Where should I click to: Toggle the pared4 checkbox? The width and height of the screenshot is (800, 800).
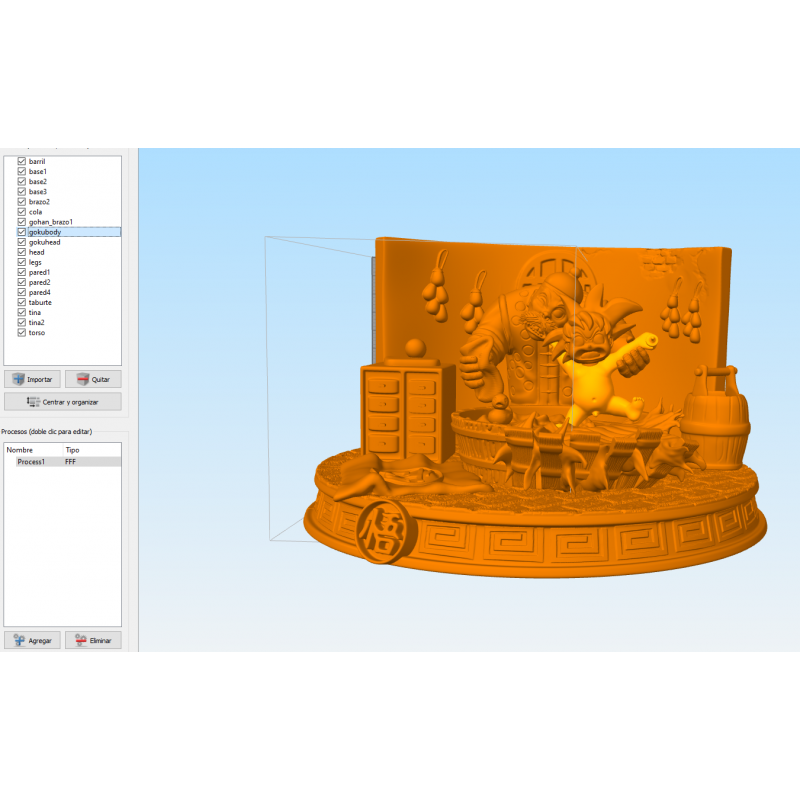21,292
